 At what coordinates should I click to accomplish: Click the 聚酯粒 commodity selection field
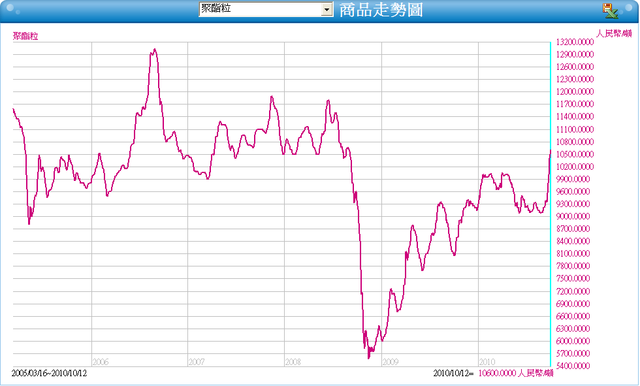point(266,9)
